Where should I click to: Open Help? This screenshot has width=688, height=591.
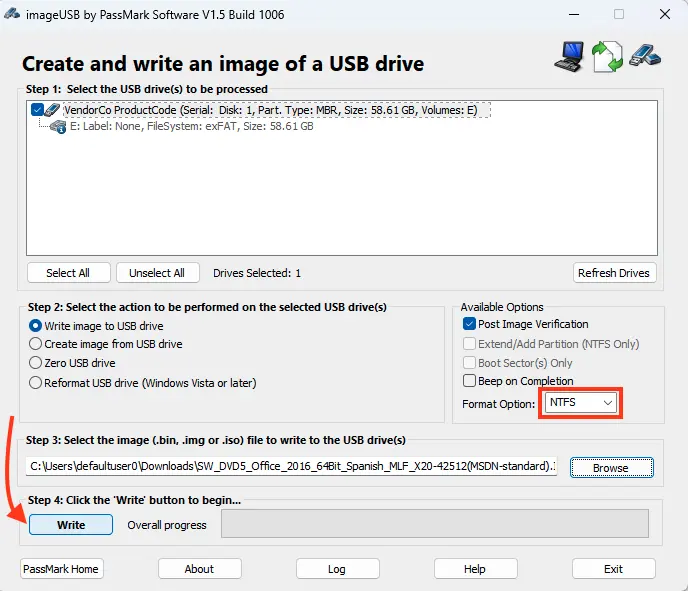point(475,569)
